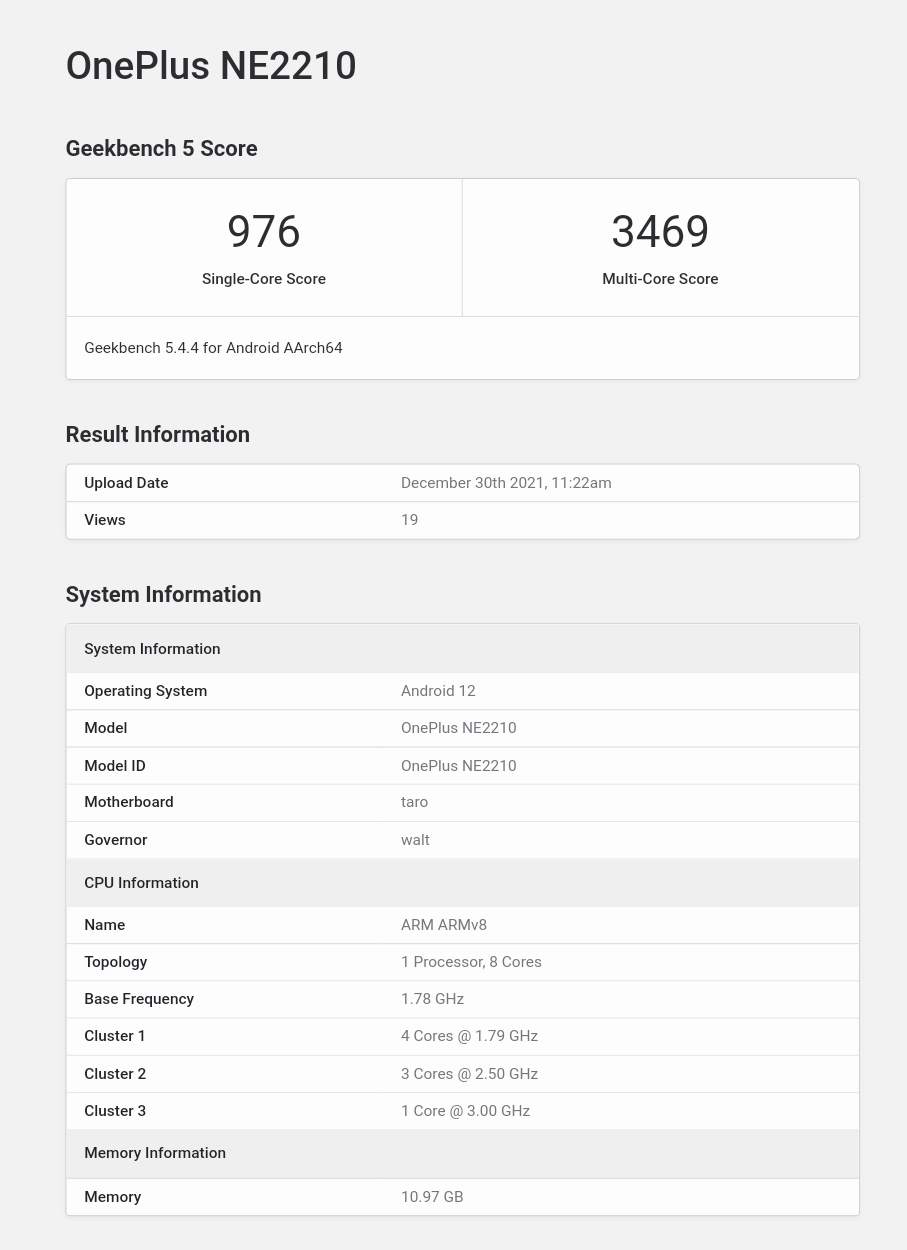Click the "Topology" row label
Viewport: 907px width, 1250px height.
click(116, 962)
